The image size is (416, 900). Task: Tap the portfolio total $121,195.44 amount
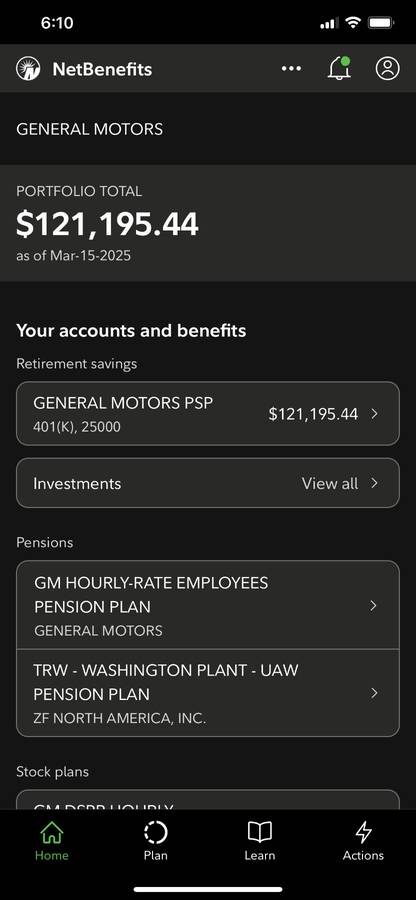coord(107,224)
